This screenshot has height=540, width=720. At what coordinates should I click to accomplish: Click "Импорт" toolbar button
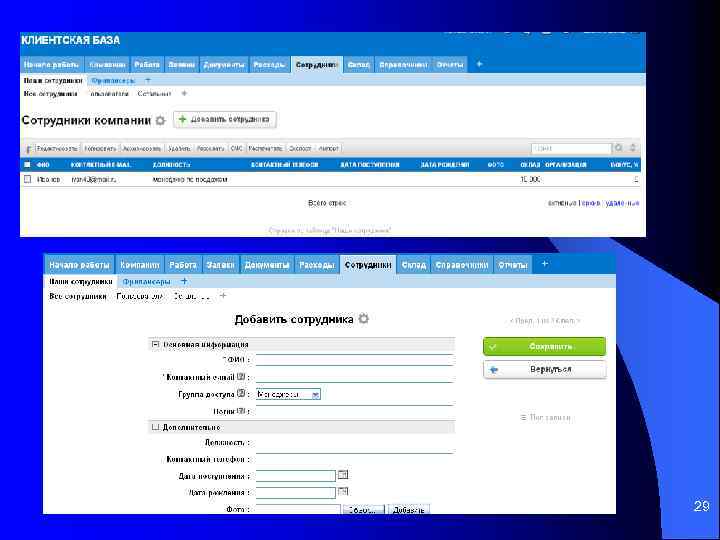click(329, 148)
